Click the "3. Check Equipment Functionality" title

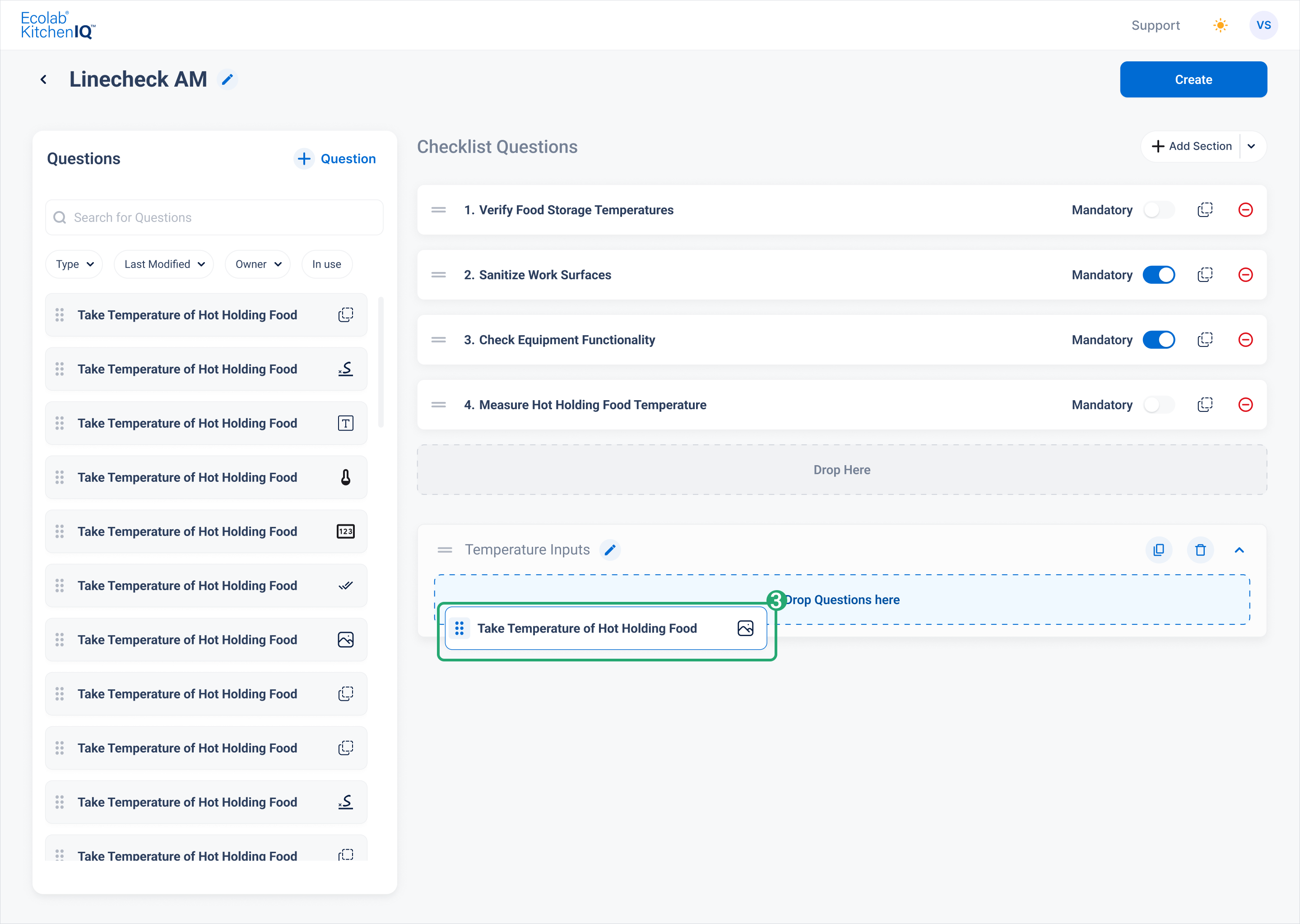tap(560, 340)
